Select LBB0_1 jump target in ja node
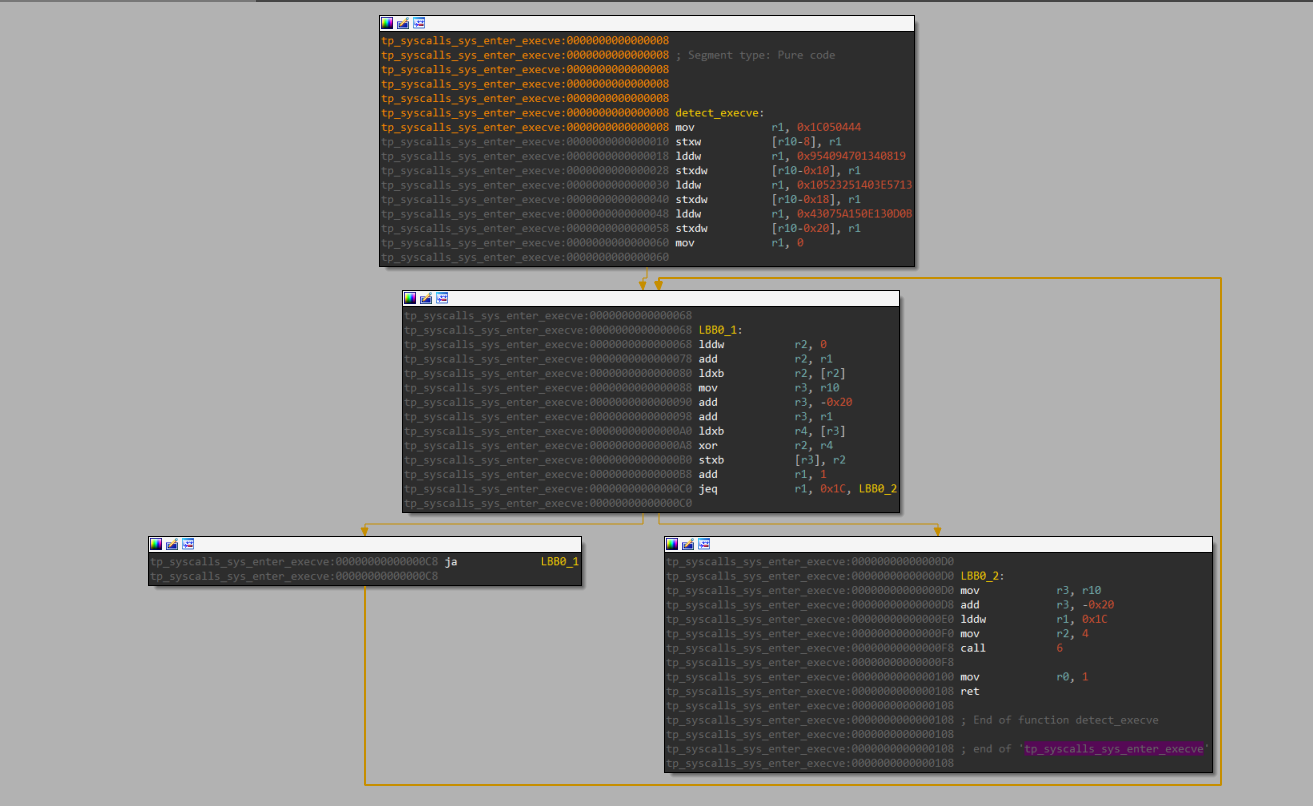 (x=559, y=562)
